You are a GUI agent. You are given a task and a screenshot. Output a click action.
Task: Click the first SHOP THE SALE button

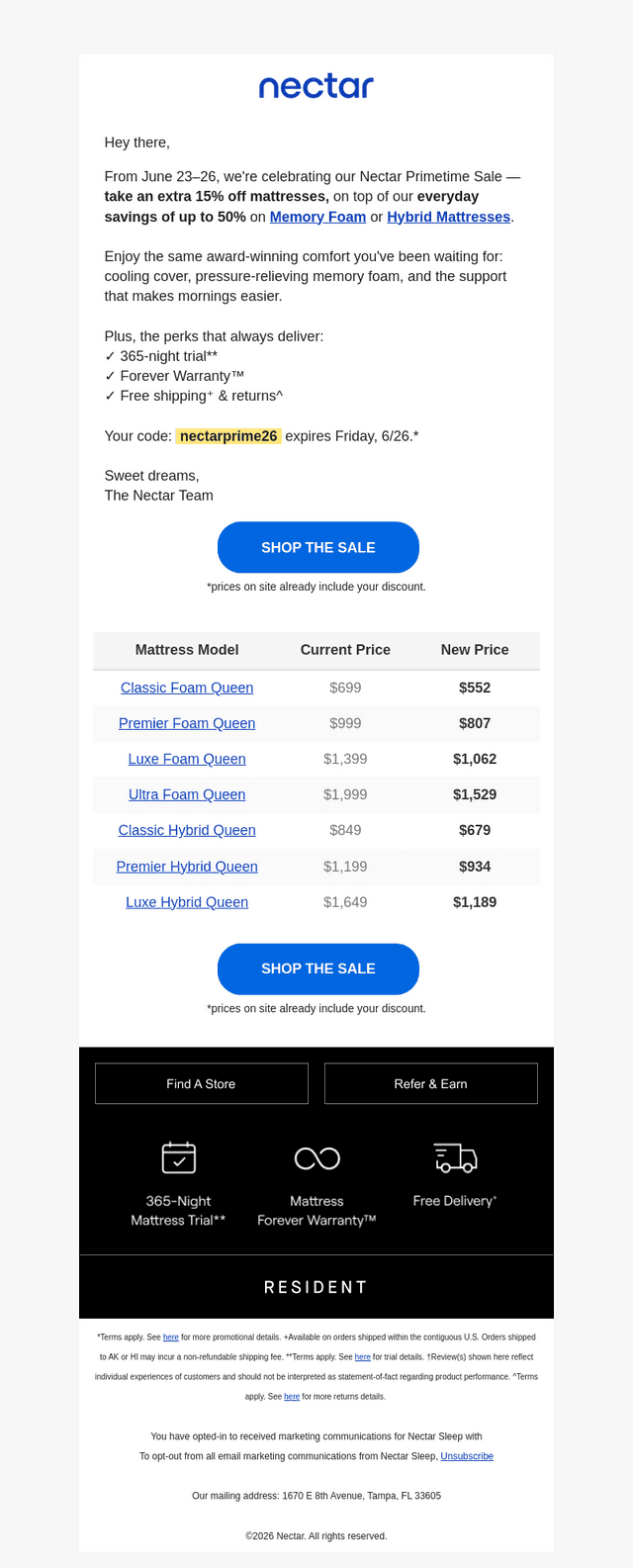coord(318,547)
